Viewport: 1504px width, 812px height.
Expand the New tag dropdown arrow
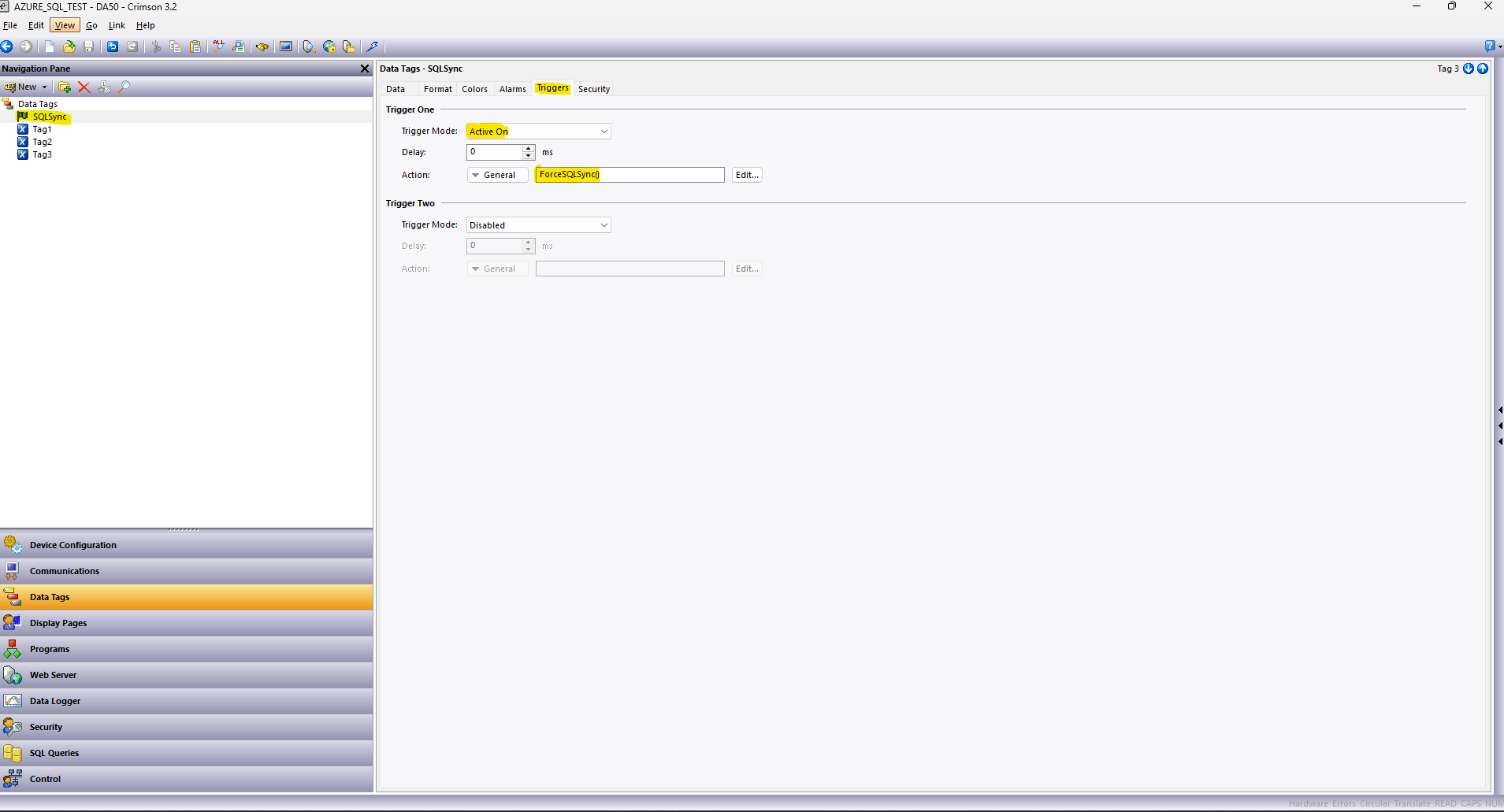pos(44,87)
